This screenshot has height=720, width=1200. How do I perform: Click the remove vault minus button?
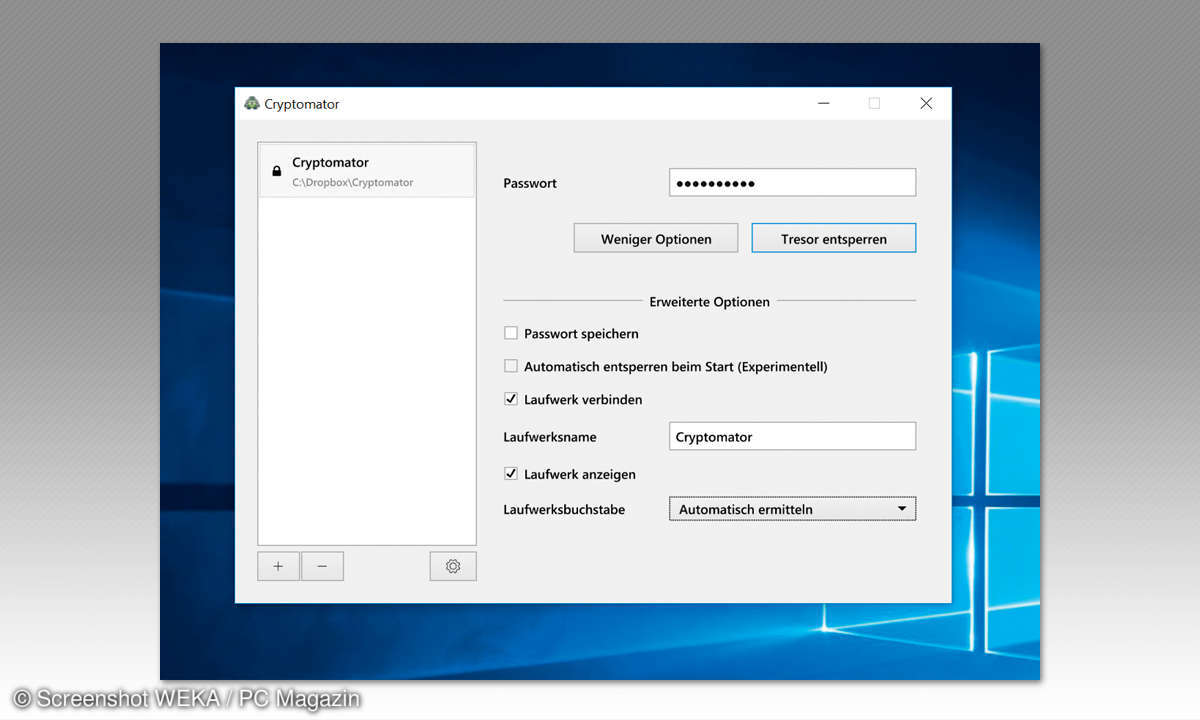click(322, 566)
